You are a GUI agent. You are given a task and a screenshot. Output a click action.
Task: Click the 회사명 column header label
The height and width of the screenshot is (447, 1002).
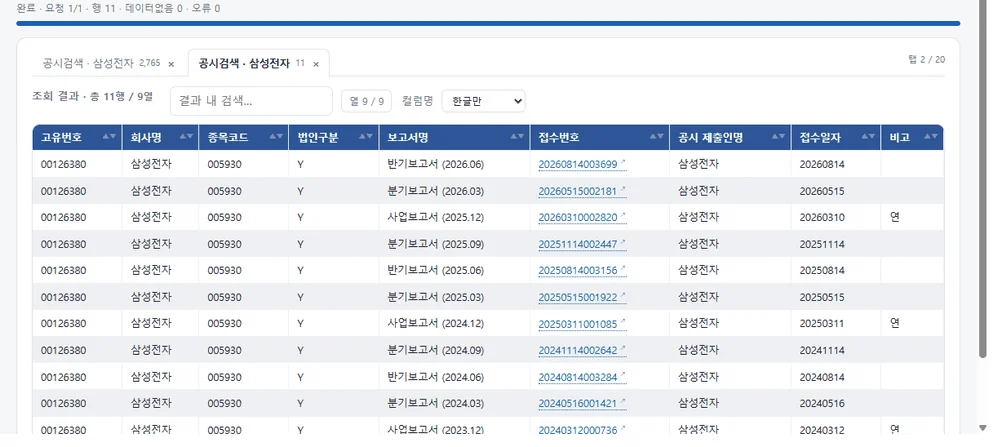146,137
